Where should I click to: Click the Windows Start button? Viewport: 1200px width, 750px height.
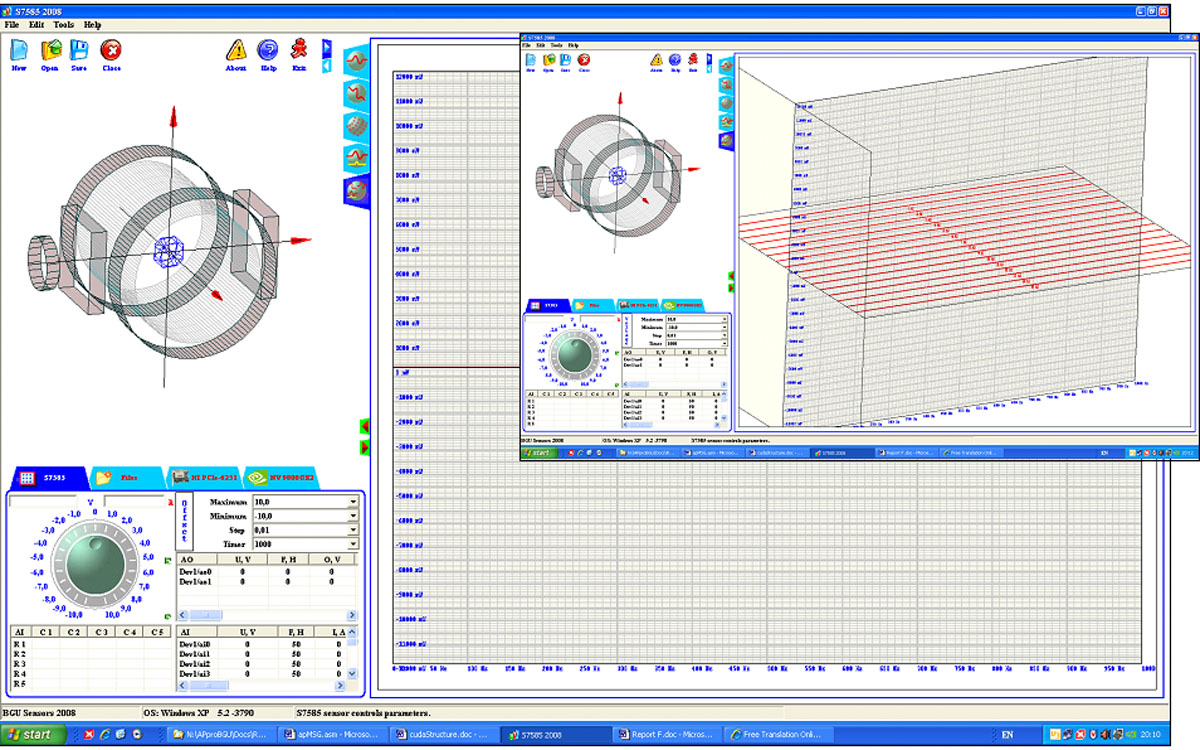click(x=34, y=735)
